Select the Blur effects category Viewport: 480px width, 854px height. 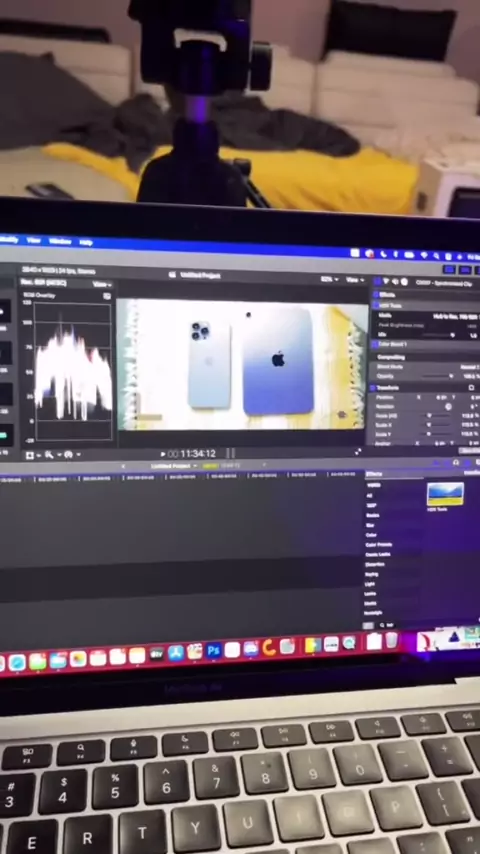tap(370, 525)
